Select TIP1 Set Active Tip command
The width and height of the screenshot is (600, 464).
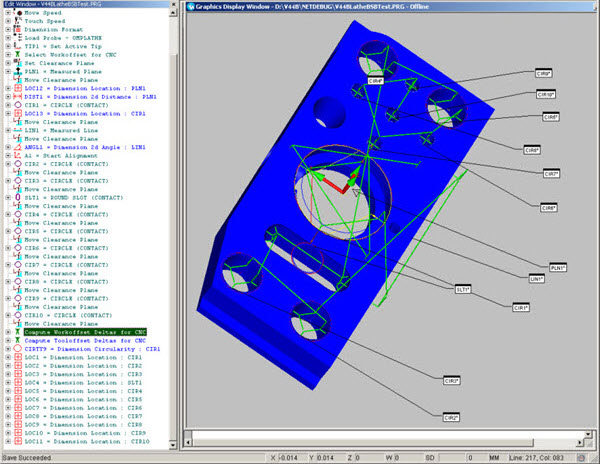[x=64, y=47]
